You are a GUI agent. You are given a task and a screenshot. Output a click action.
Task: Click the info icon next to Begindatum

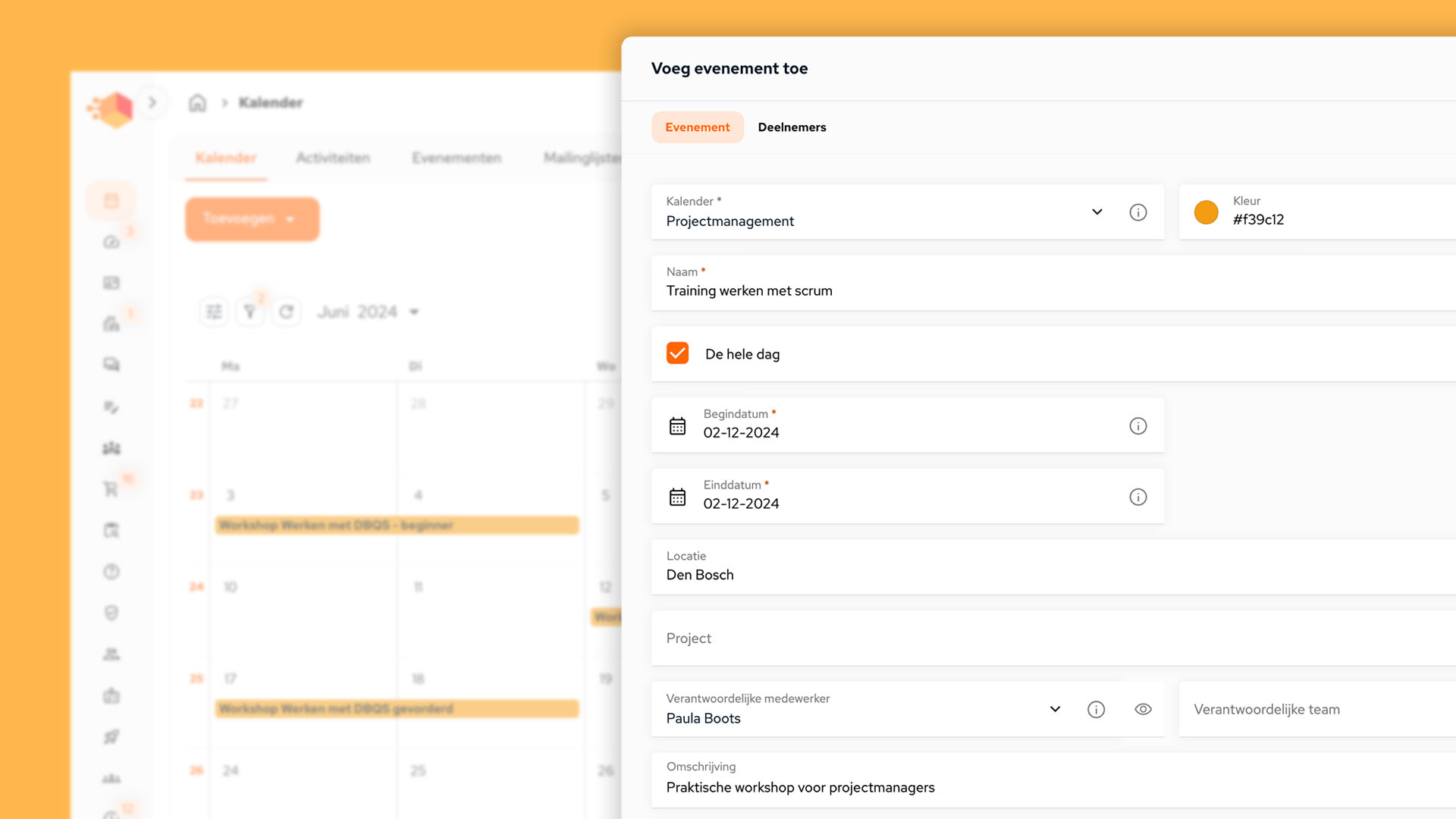[1137, 425]
